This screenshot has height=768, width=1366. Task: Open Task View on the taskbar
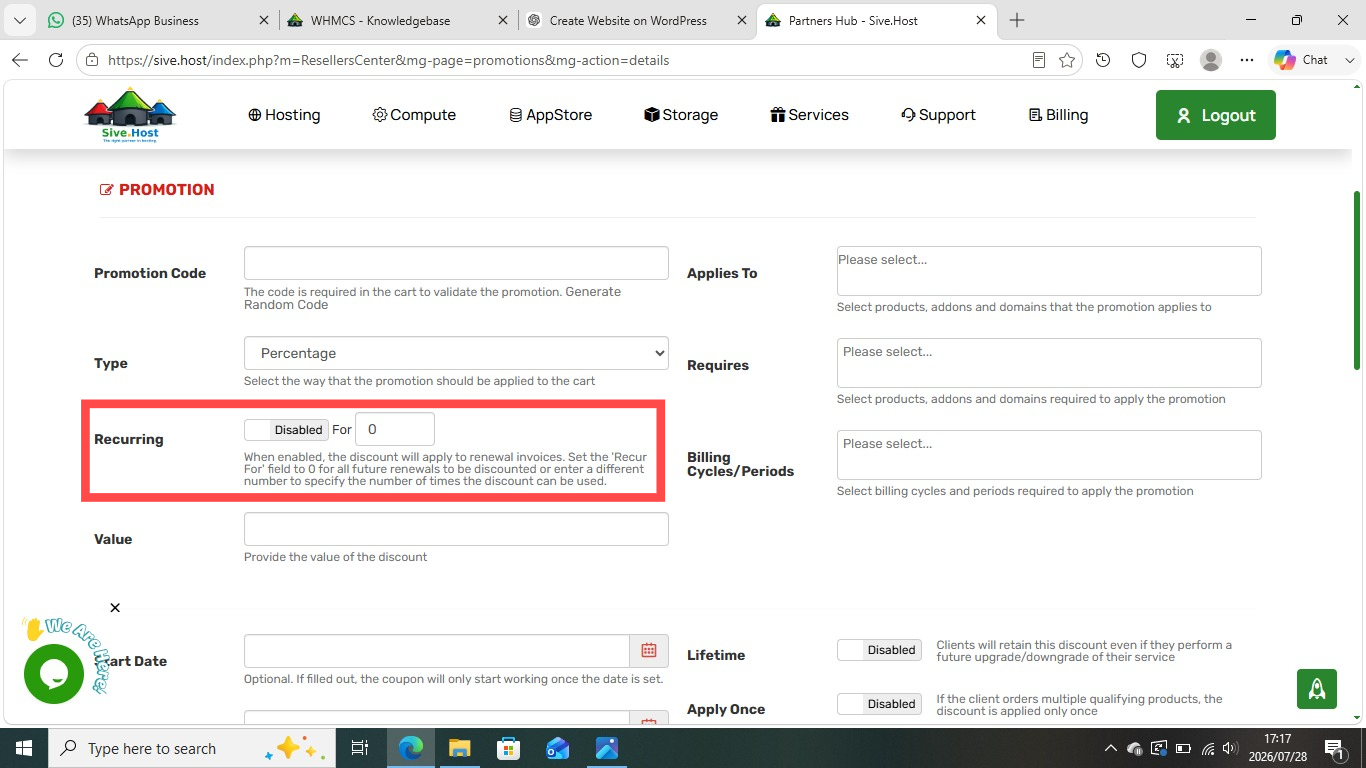[x=360, y=748]
